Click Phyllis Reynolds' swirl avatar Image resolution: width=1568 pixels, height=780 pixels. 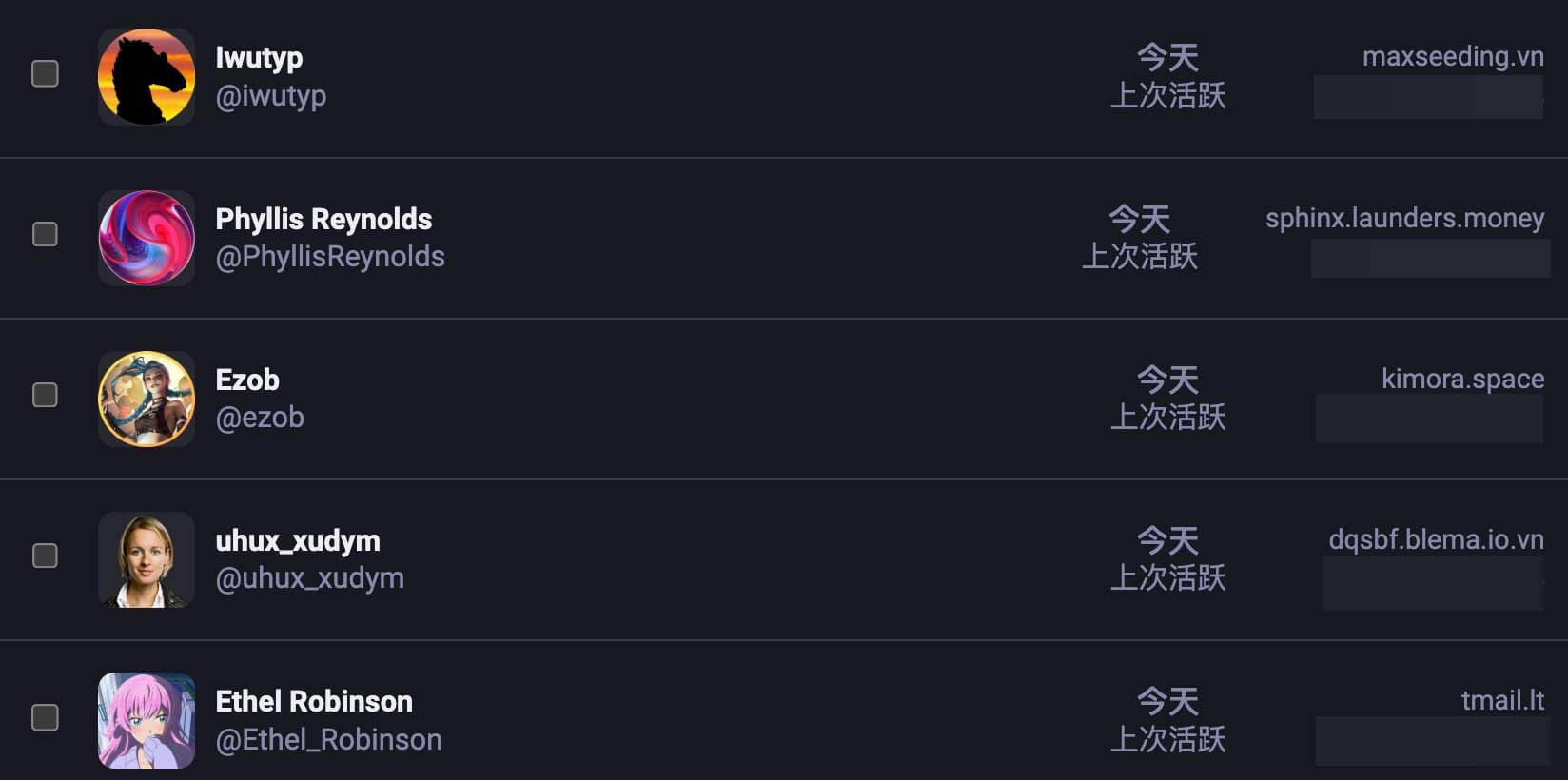(x=147, y=238)
